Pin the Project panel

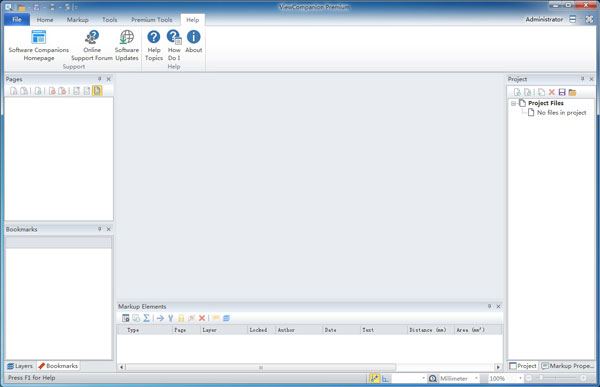pos(582,79)
